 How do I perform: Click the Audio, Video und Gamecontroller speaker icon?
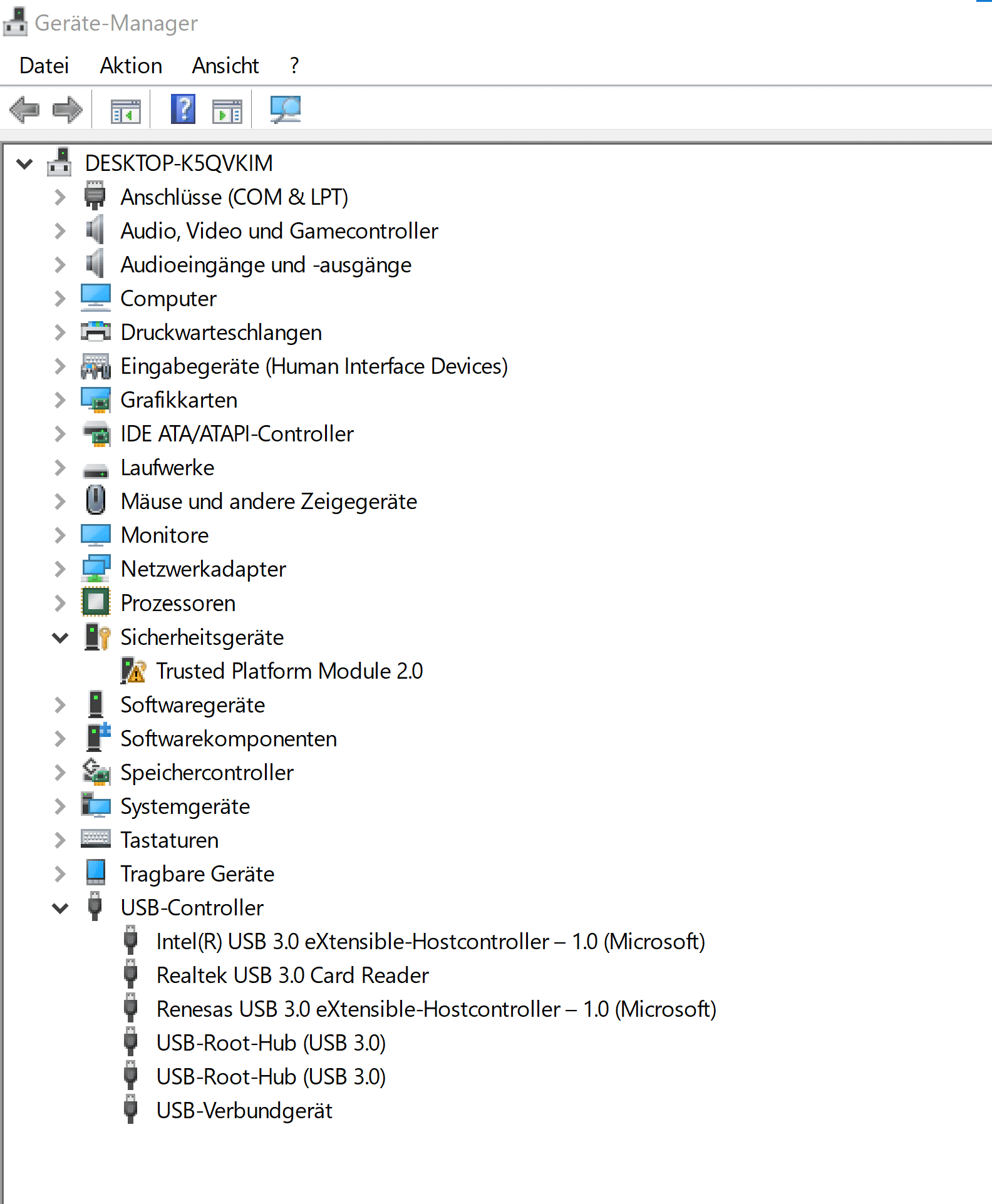click(x=95, y=230)
